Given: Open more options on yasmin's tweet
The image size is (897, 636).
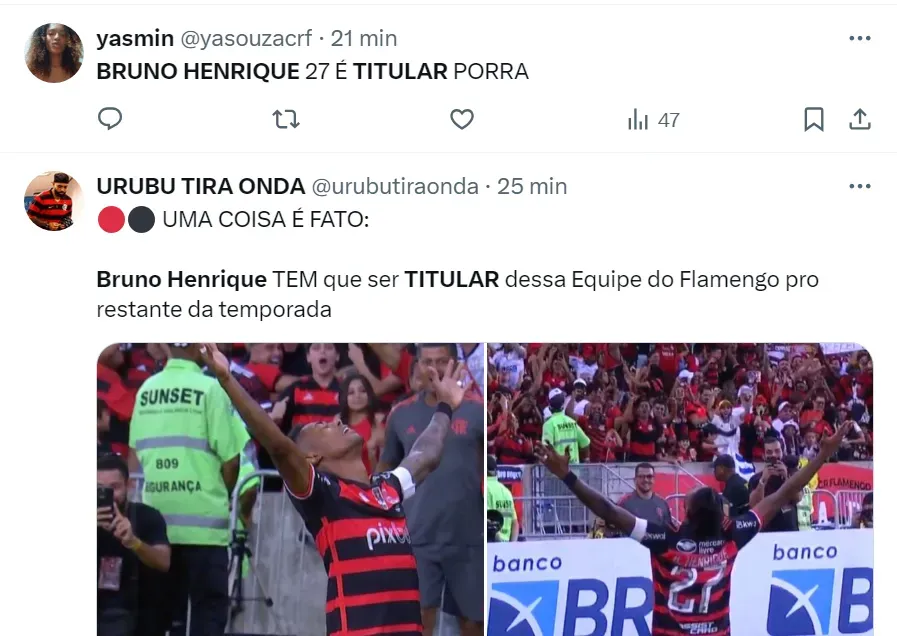Looking at the screenshot, I should click(860, 38).
